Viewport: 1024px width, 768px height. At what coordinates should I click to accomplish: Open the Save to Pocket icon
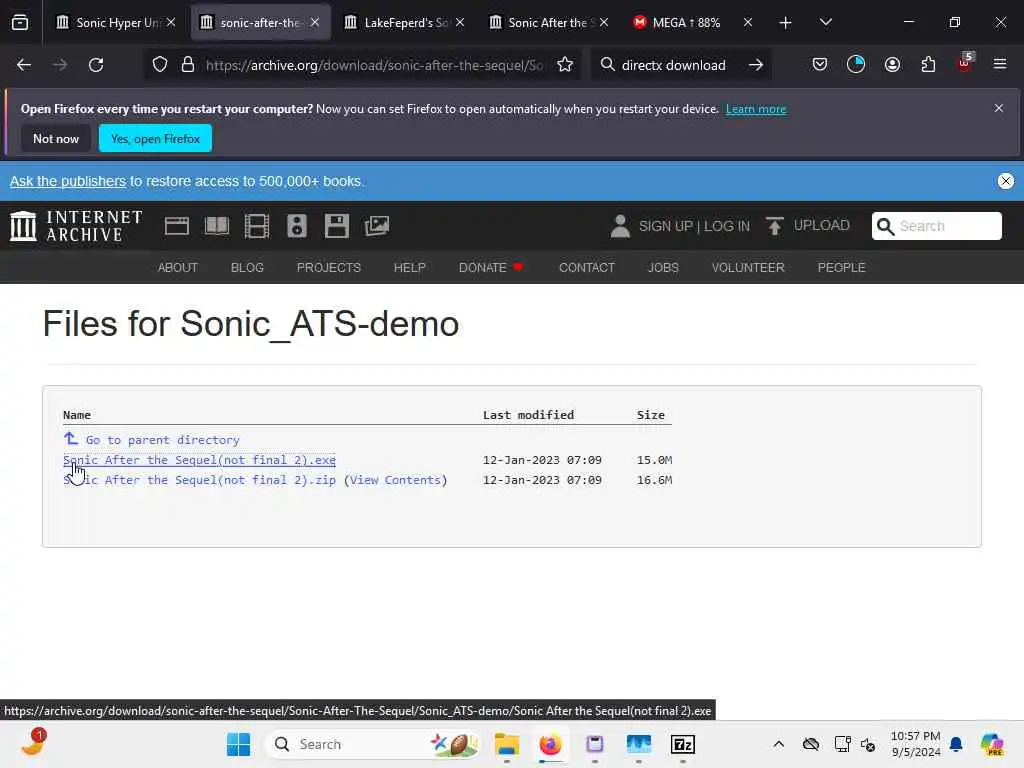(820, 65)
